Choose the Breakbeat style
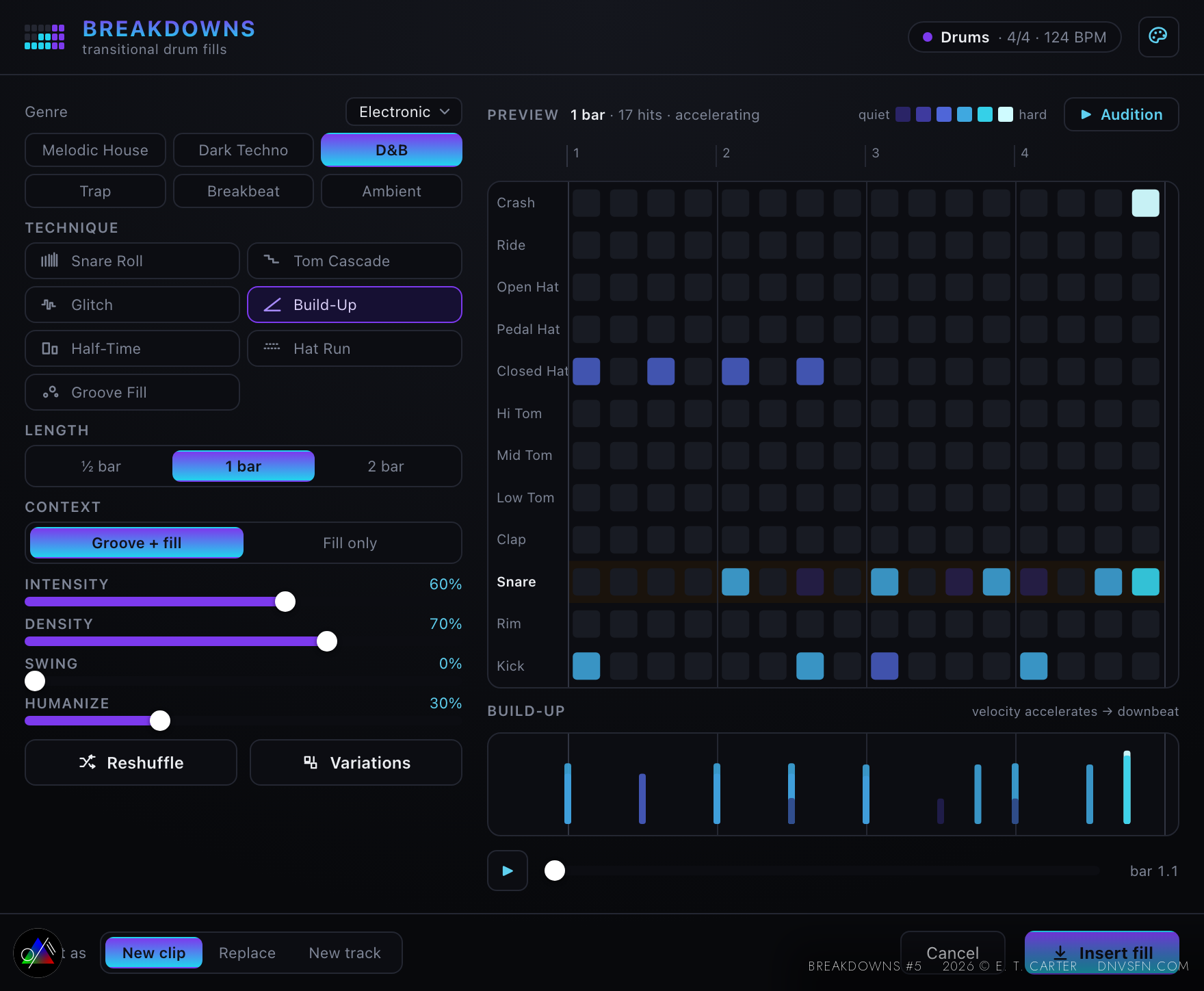The image size is (1204, 991). pos(244,191)
